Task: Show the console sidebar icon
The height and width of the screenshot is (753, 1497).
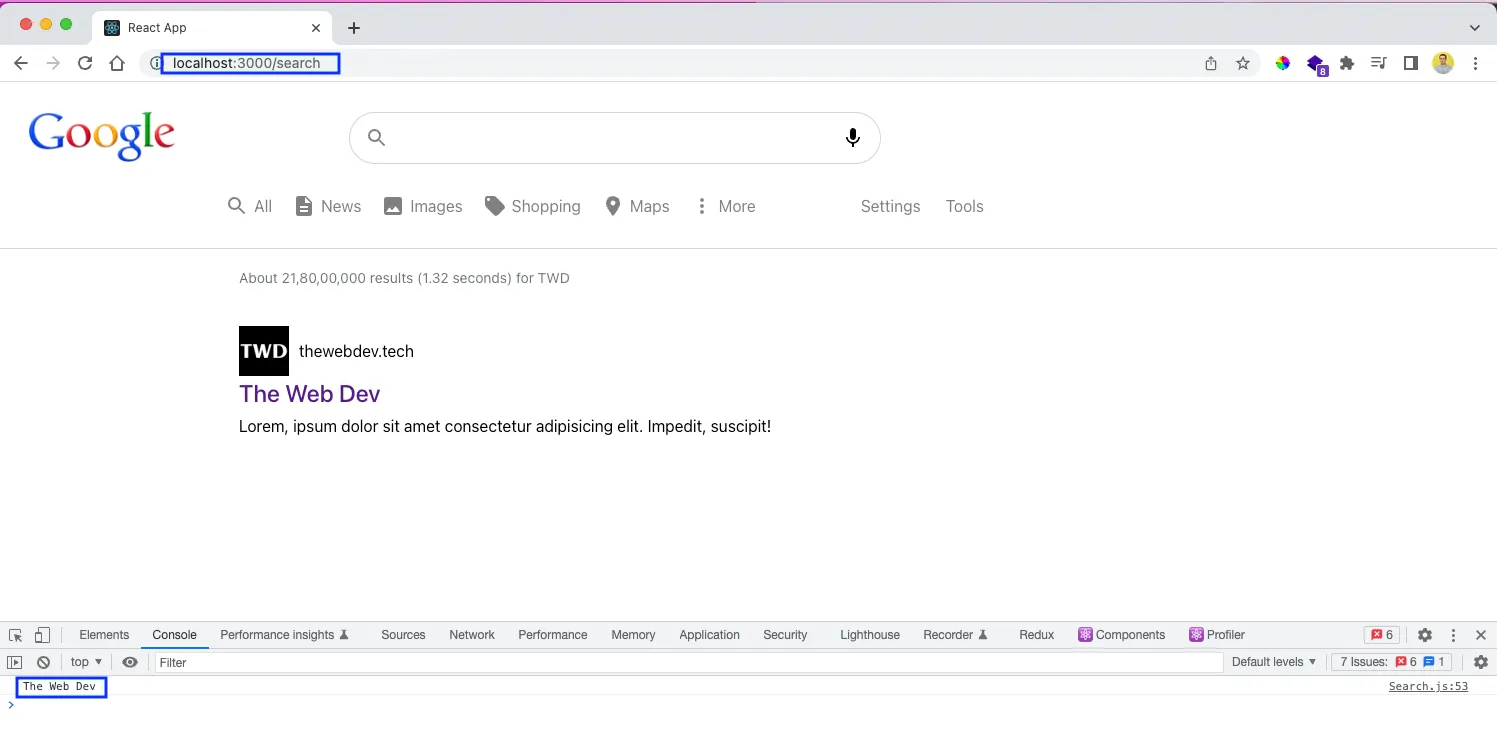Action: [15, 662]
